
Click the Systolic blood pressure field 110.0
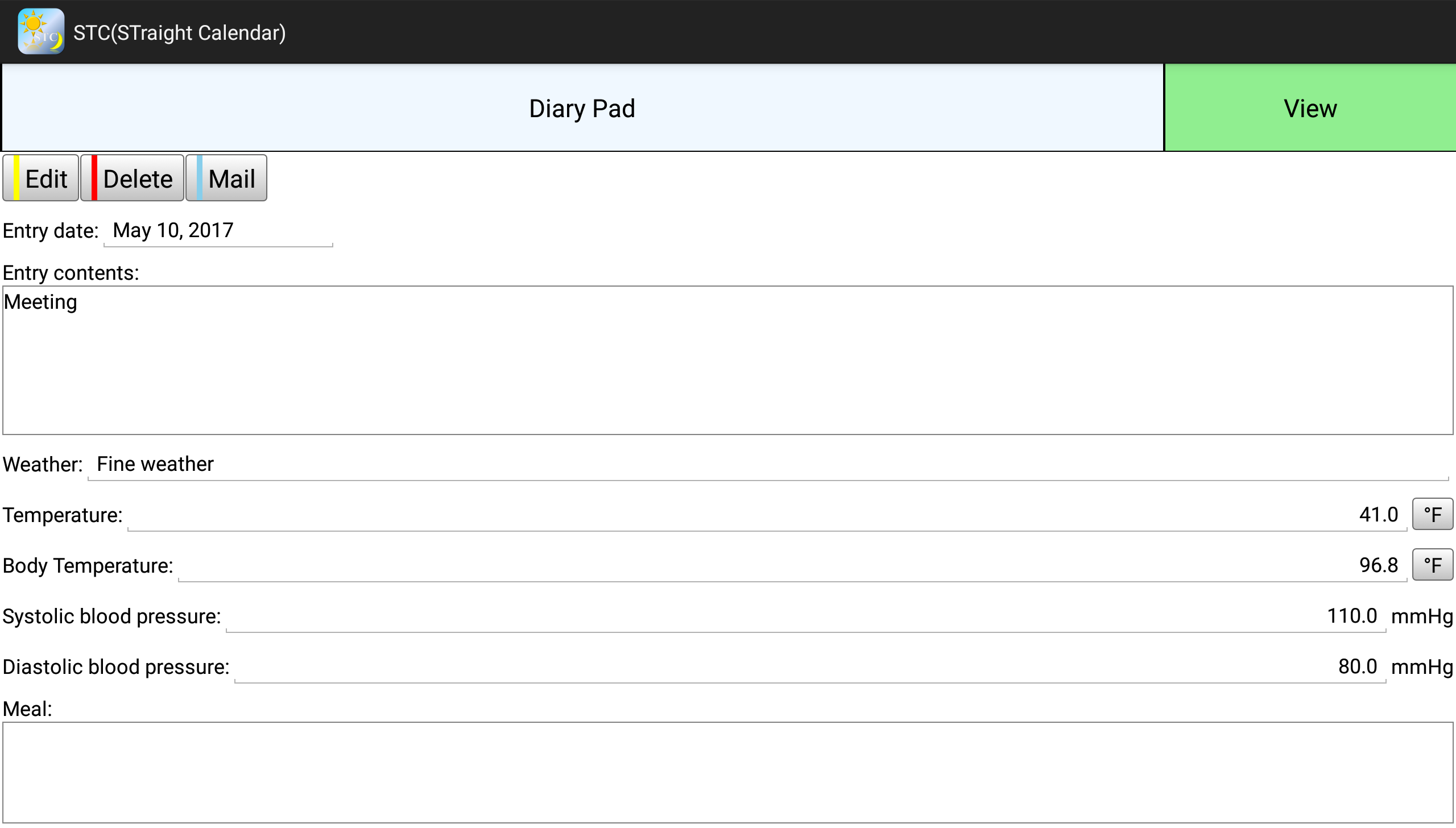(x=805, y=616)
